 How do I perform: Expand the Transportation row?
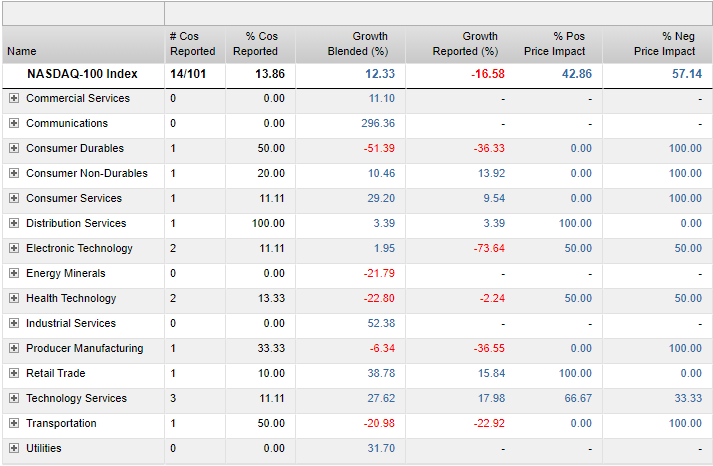point(14,423)
